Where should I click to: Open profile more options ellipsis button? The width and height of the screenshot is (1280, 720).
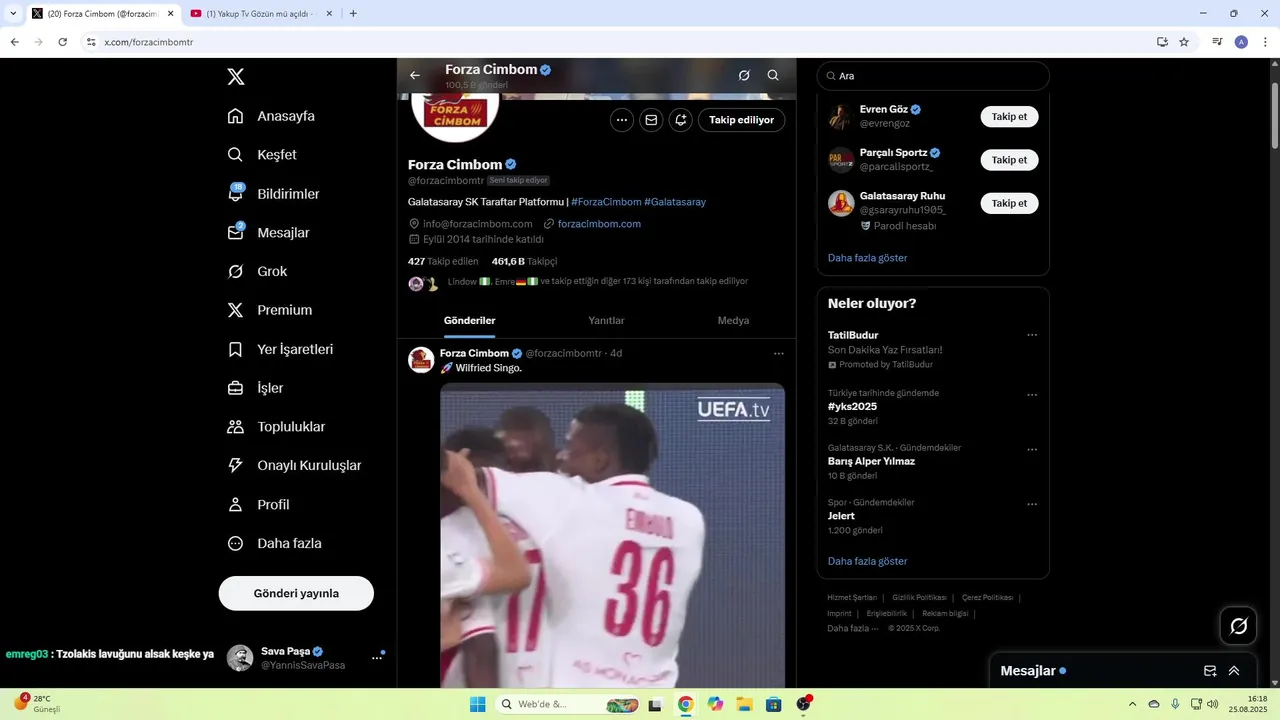pos(622,120)
